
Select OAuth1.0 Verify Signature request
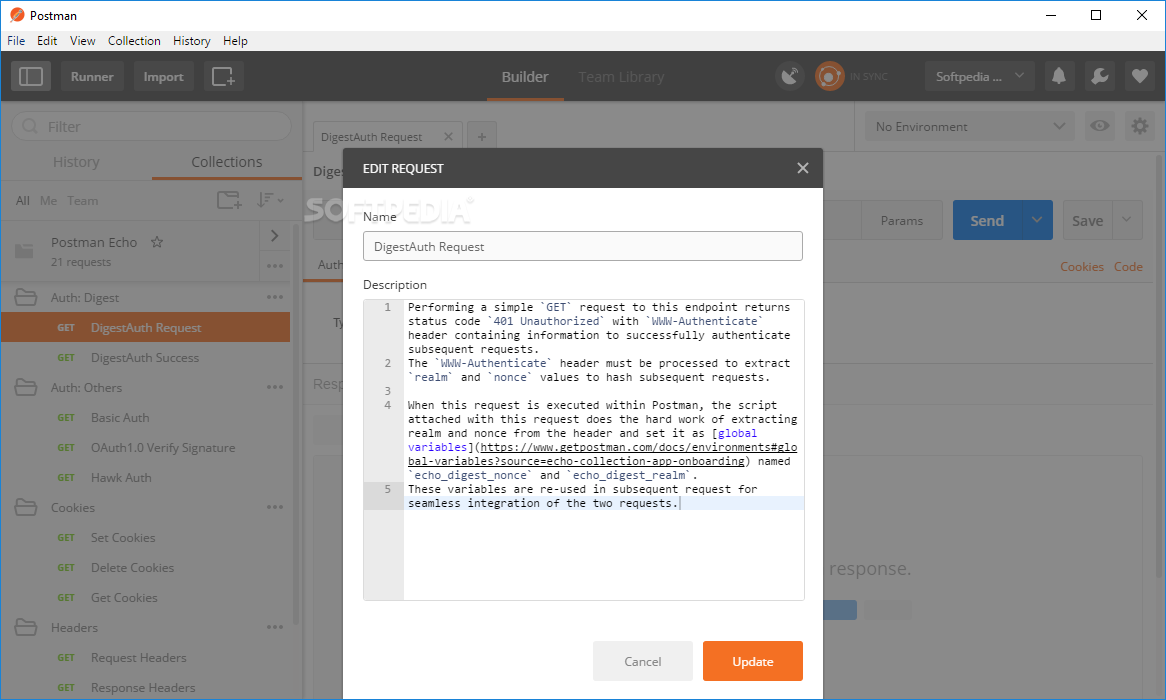click(x=146, y=448)
